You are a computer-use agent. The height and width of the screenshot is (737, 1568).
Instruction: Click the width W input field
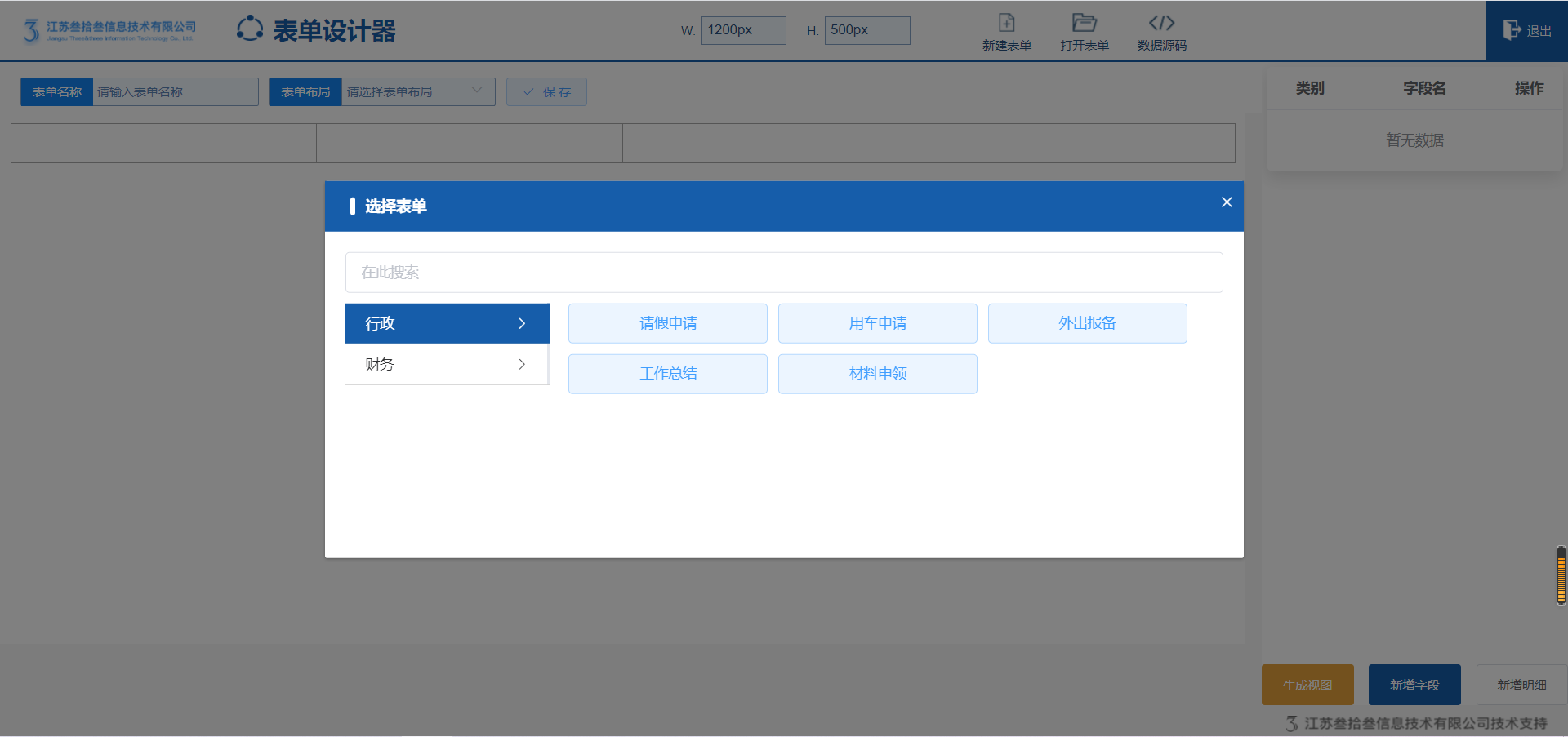[x=742, y=30]
